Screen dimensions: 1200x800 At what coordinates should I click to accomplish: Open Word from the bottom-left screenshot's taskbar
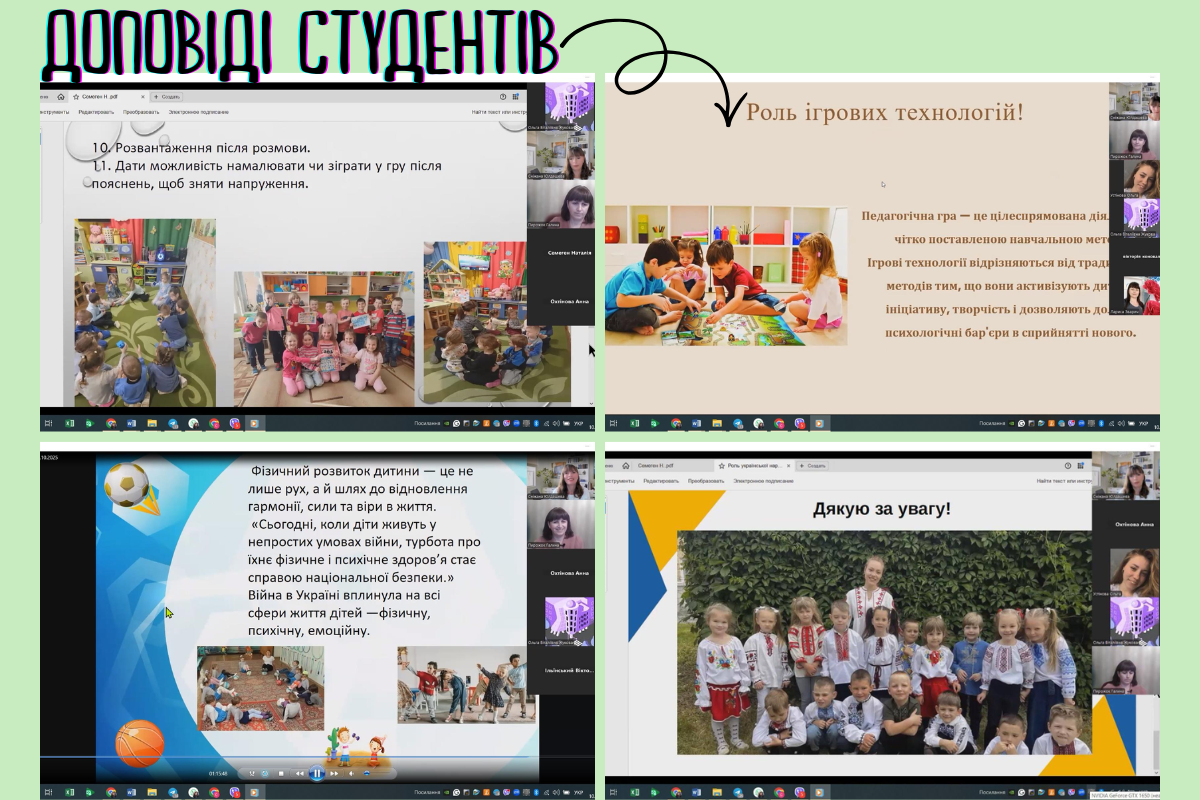click(131, 792)
